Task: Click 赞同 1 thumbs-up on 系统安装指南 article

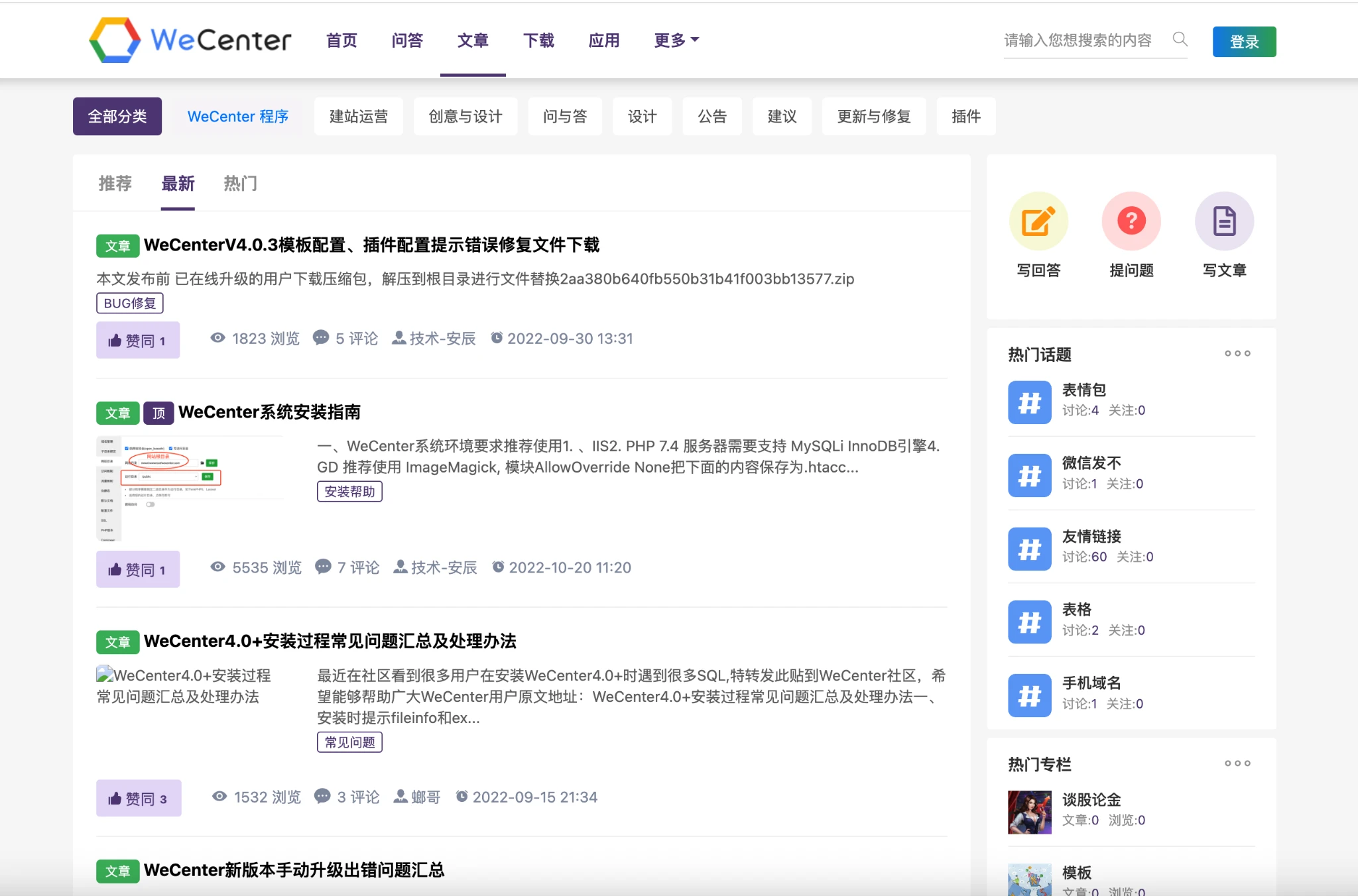Action: 138,569
